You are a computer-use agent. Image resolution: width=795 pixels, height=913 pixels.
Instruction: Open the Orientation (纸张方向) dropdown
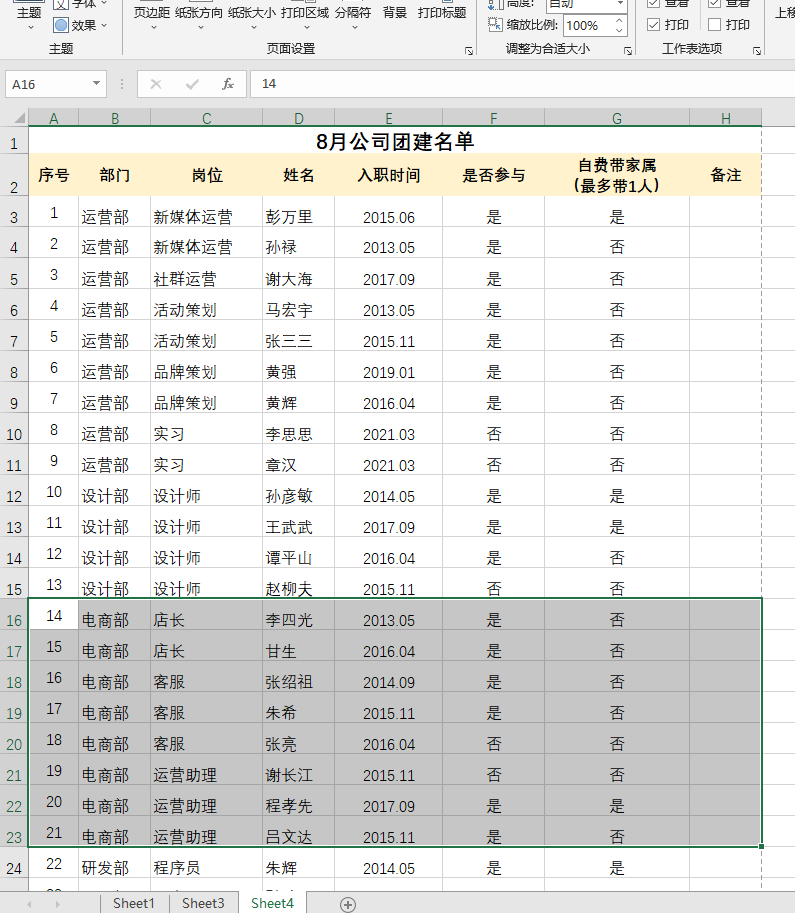pyautogui.click(x=199, y=16)
